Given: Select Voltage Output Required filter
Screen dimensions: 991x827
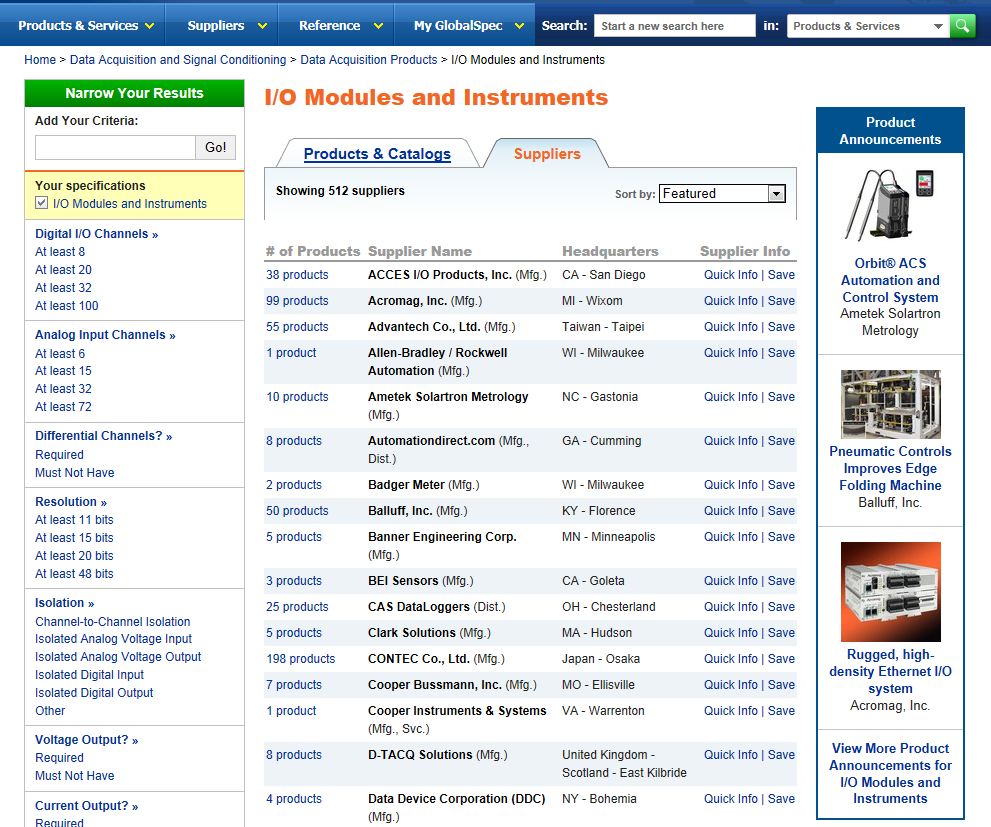Looking at the screenshot, I should tap(59, 758).
